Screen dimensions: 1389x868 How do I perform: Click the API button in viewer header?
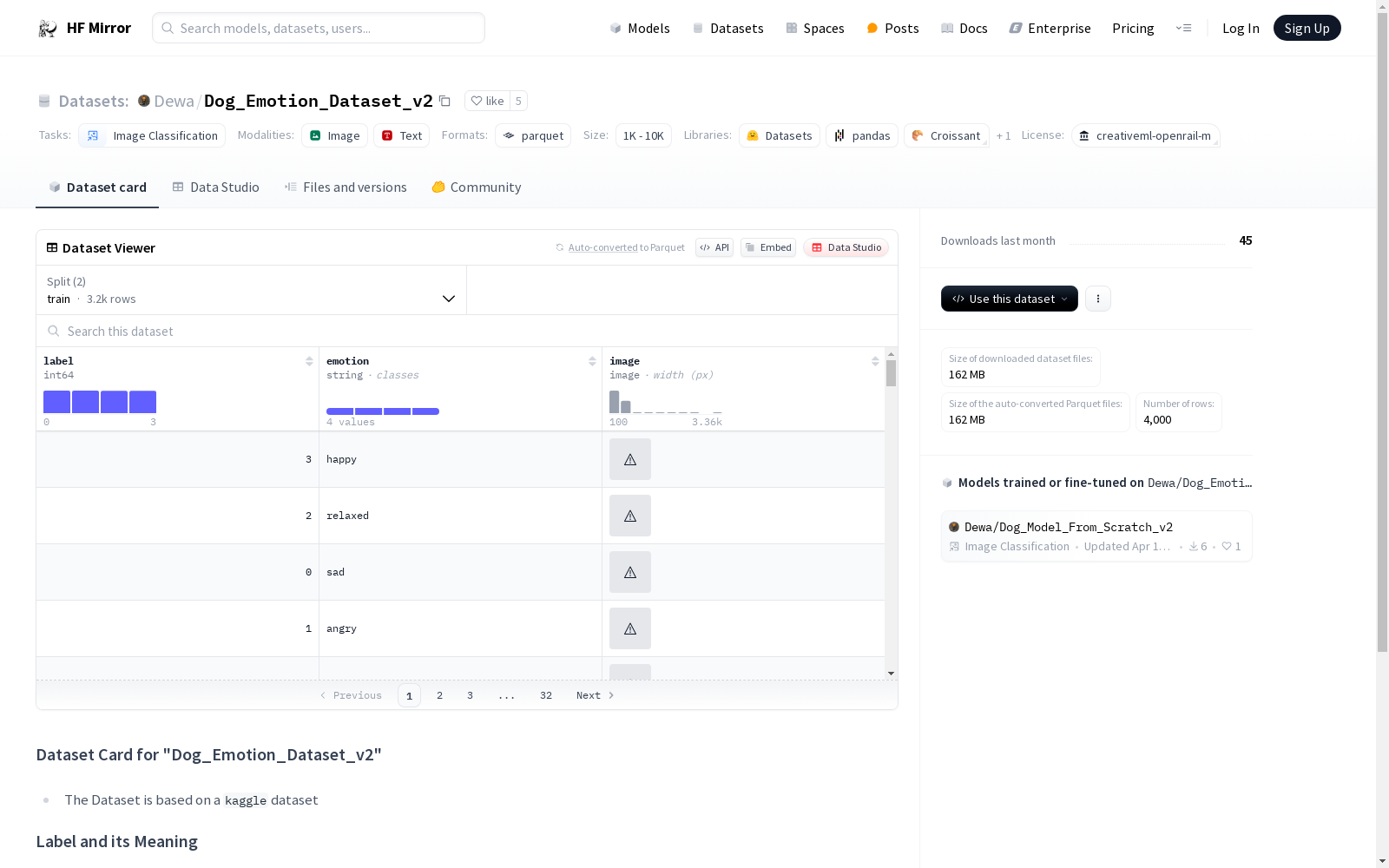tap(714, 247)
